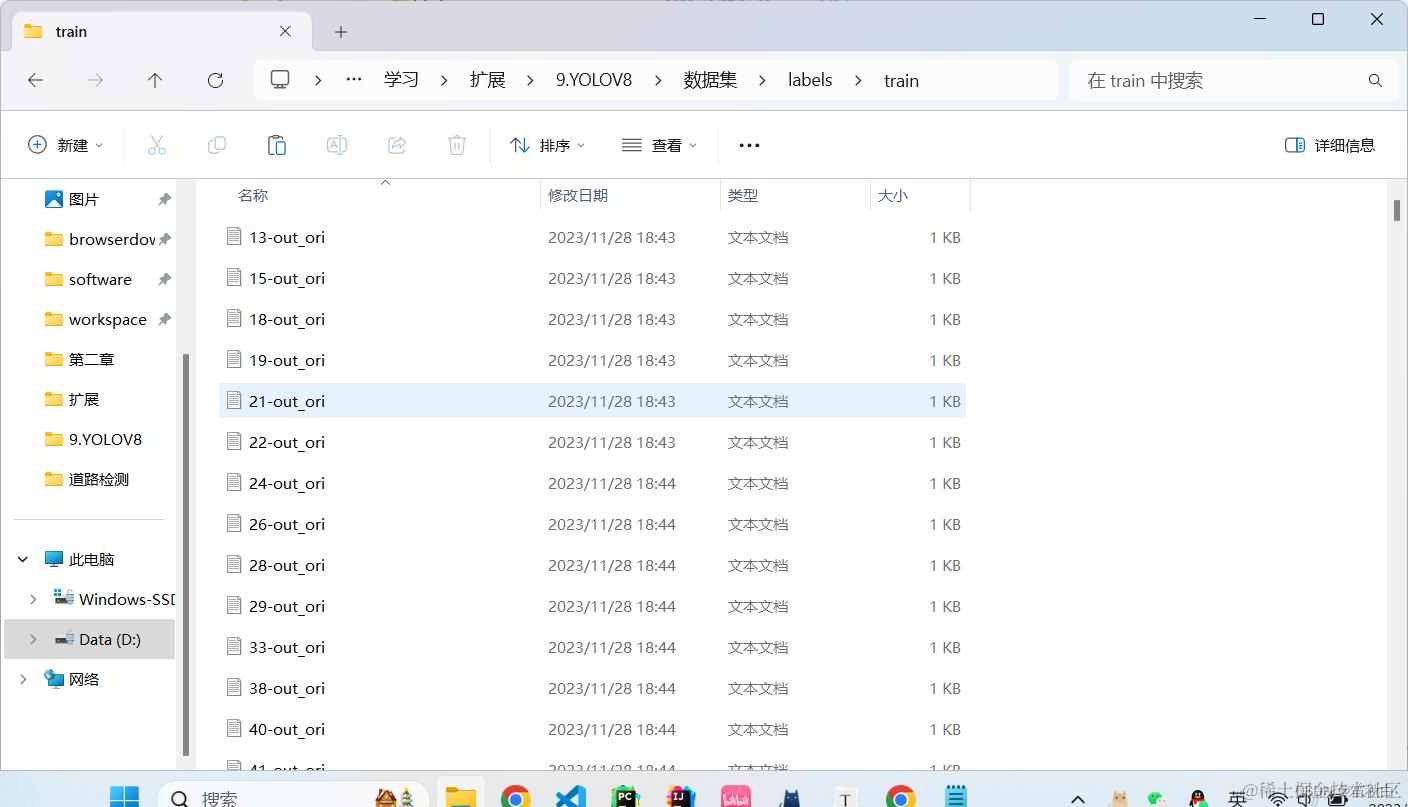
Task: Navigate to the labels breadcrumb
Action: point(809,80)
